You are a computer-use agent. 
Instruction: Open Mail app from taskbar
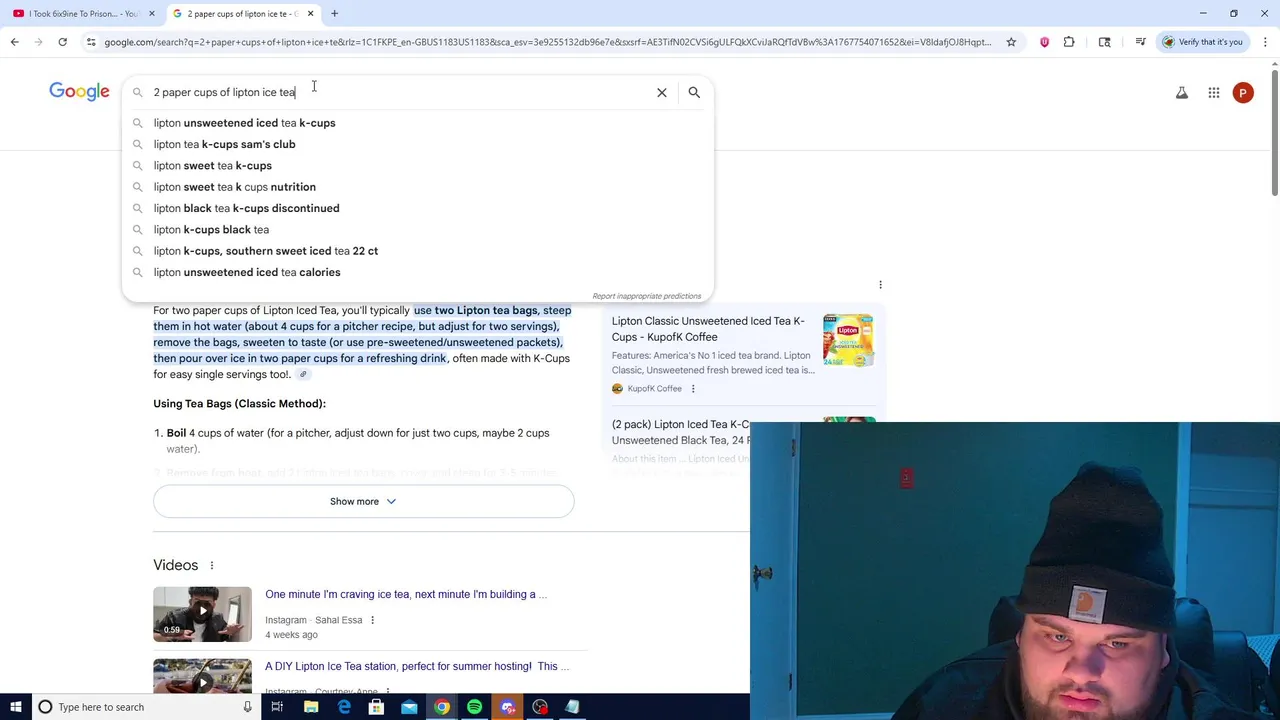pos(409,707)
